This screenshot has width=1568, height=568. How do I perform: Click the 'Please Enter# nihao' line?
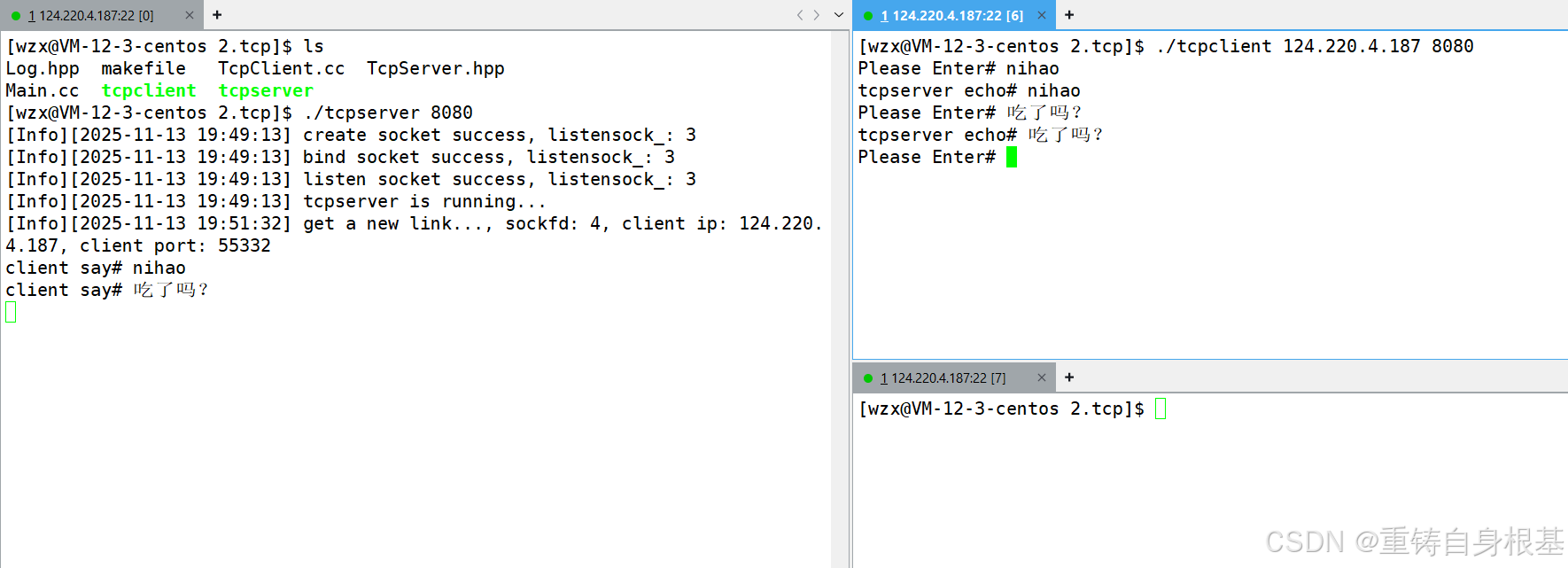click(959, 68)
